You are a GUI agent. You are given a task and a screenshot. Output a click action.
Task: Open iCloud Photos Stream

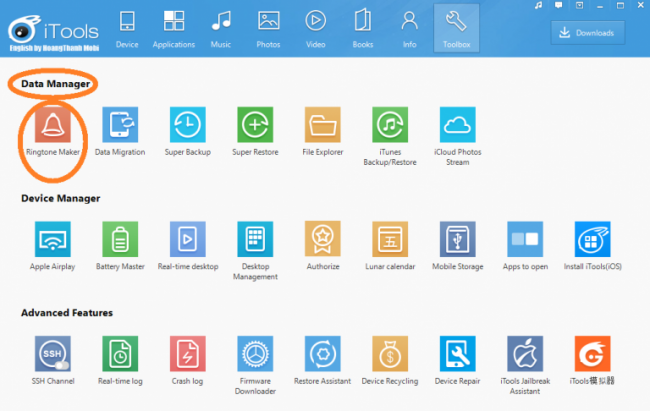coord(458,124)
